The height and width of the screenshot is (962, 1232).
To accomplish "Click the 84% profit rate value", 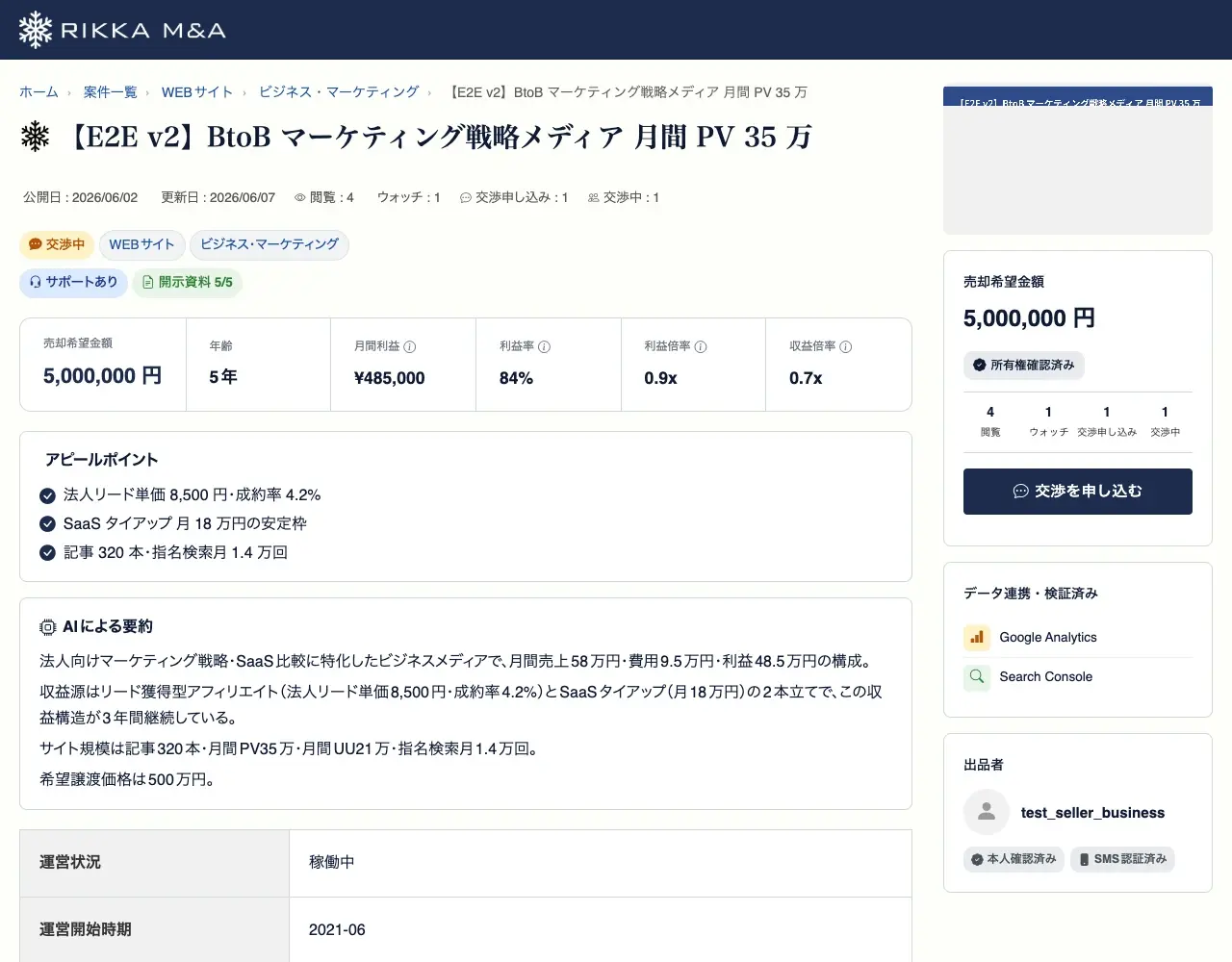I will 516,378.
